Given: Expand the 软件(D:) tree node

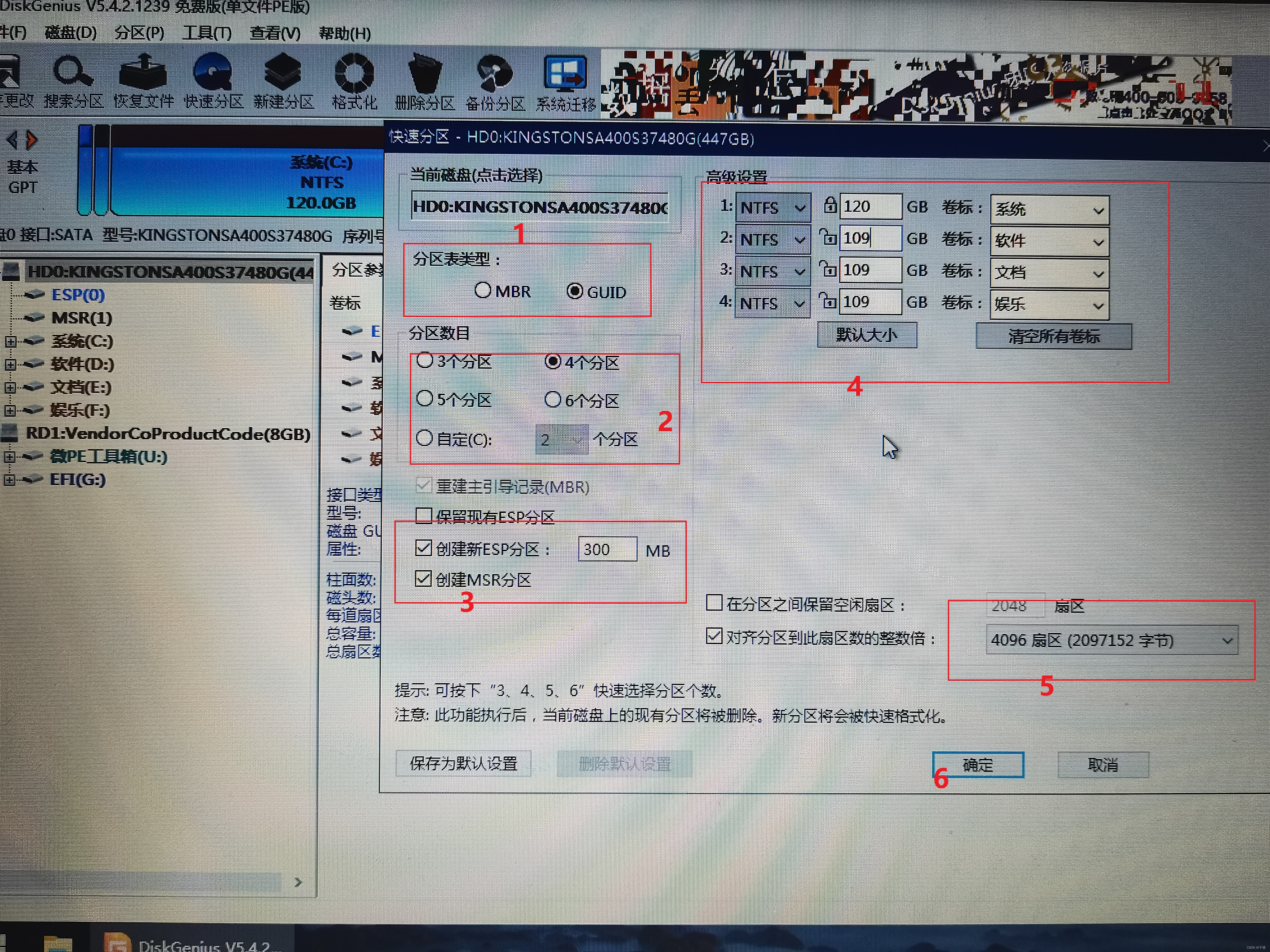Looking at the screenshot, I should tap(10, 365).
